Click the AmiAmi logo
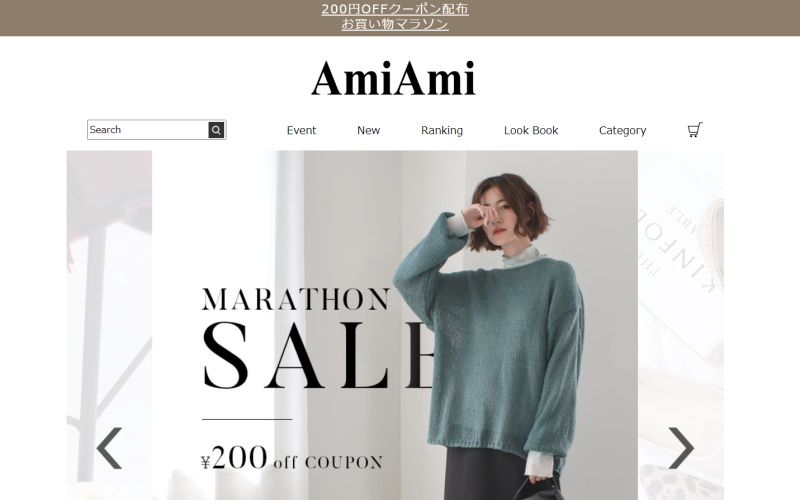The height and width of the screenshot is (500, 800). coord(393,78)
